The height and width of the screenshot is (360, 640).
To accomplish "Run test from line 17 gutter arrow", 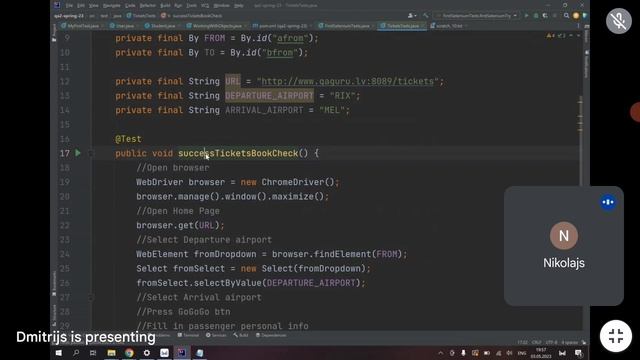I will click(x=78, y=153).
